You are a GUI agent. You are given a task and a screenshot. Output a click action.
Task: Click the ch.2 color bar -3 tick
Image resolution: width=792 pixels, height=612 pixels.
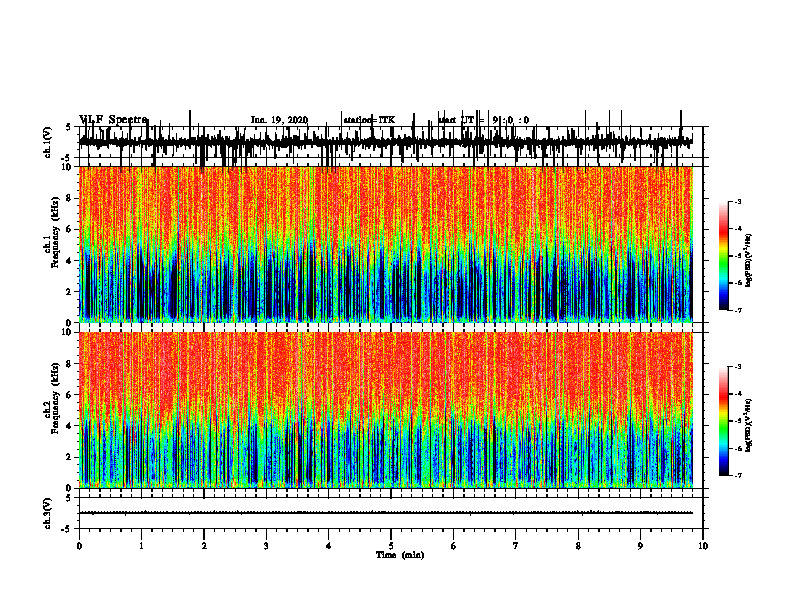[738, 367]
